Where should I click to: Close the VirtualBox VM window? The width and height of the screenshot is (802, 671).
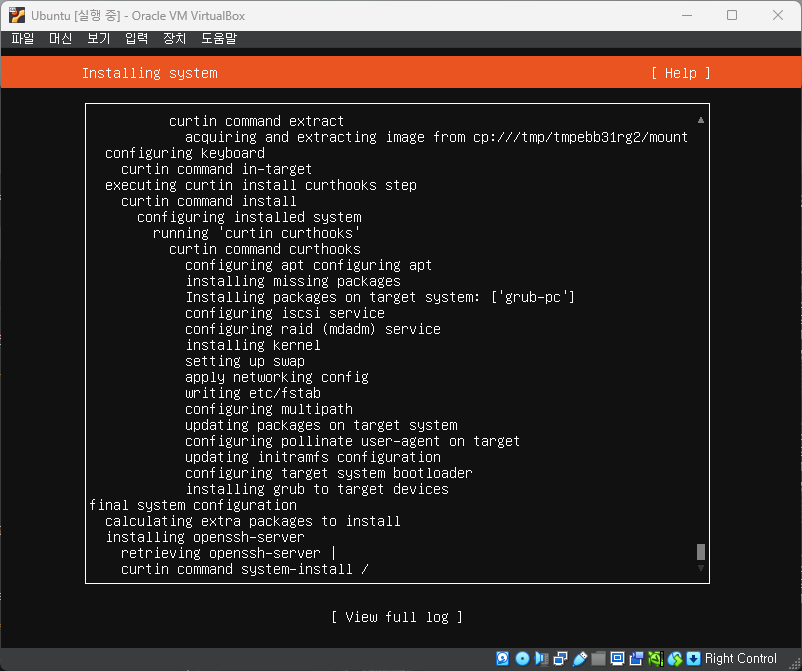tap(777, 15)
